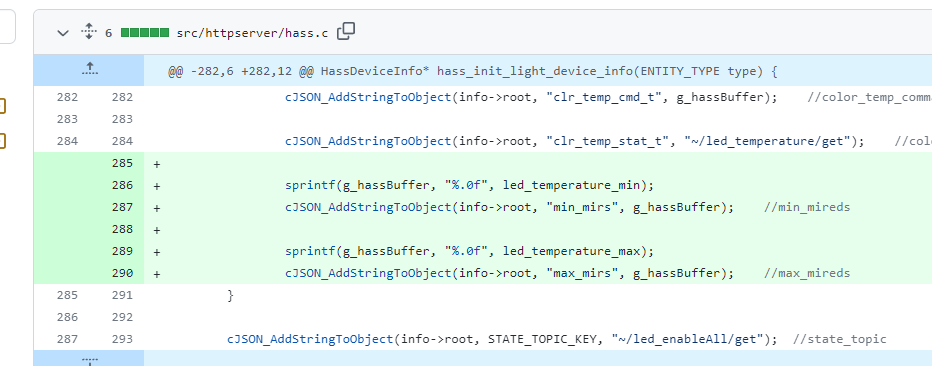Screen dimensions: 932x366
Task: Click the changed lines count 6
Action: [108, 33]
